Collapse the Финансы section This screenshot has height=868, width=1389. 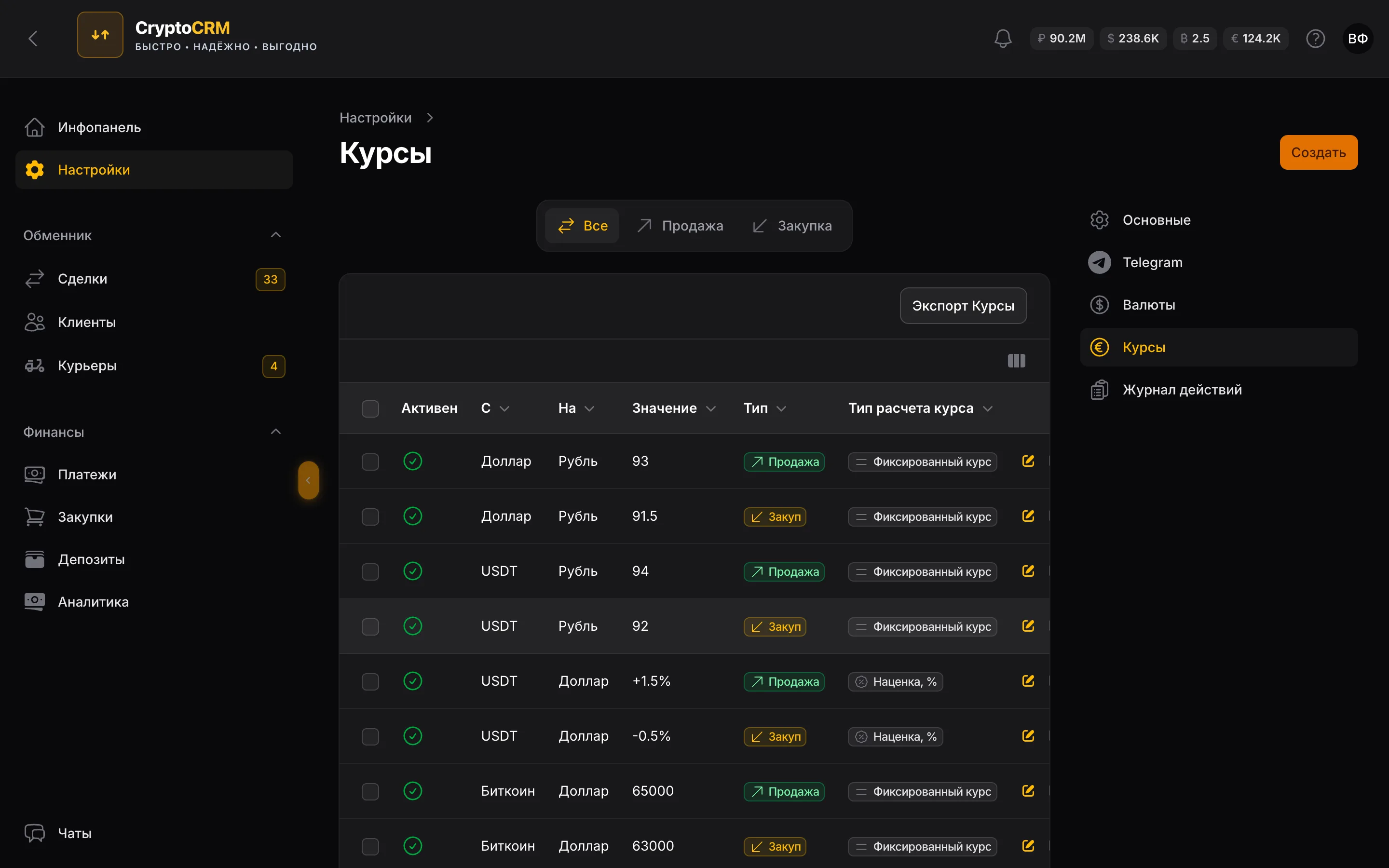(275, 432)
